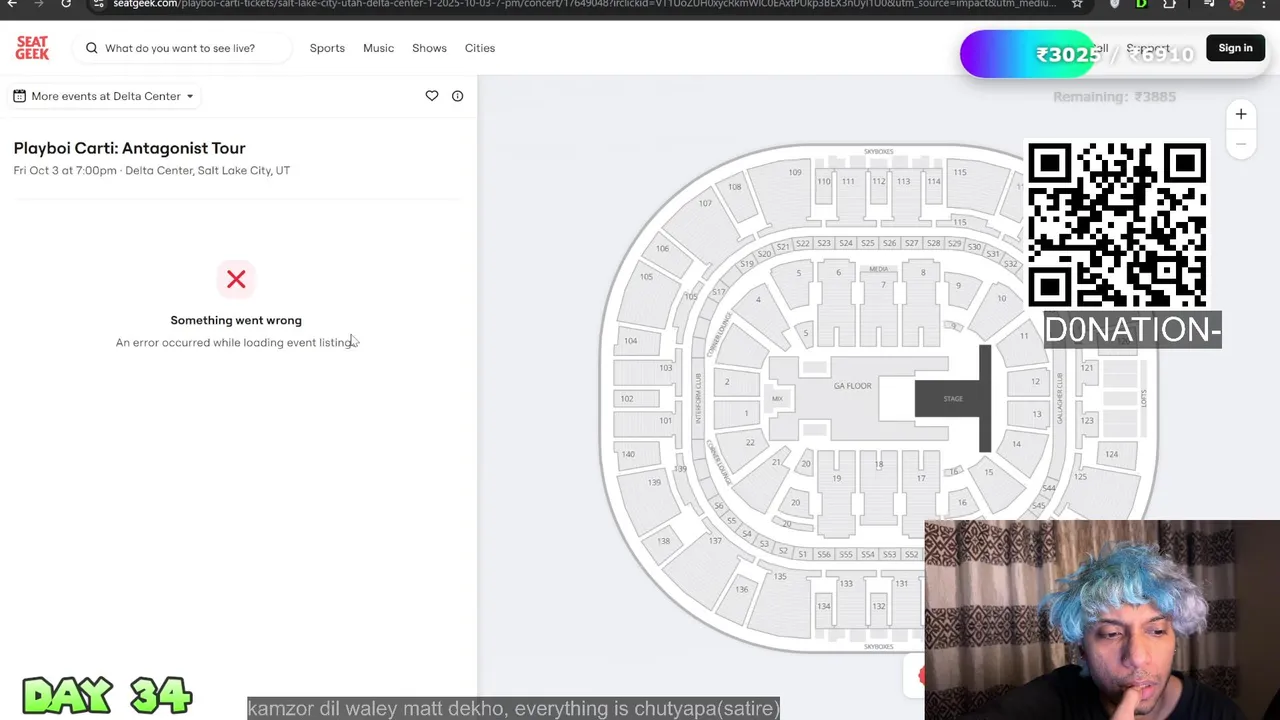
Task: Reload the browser page
Action: 66,4
